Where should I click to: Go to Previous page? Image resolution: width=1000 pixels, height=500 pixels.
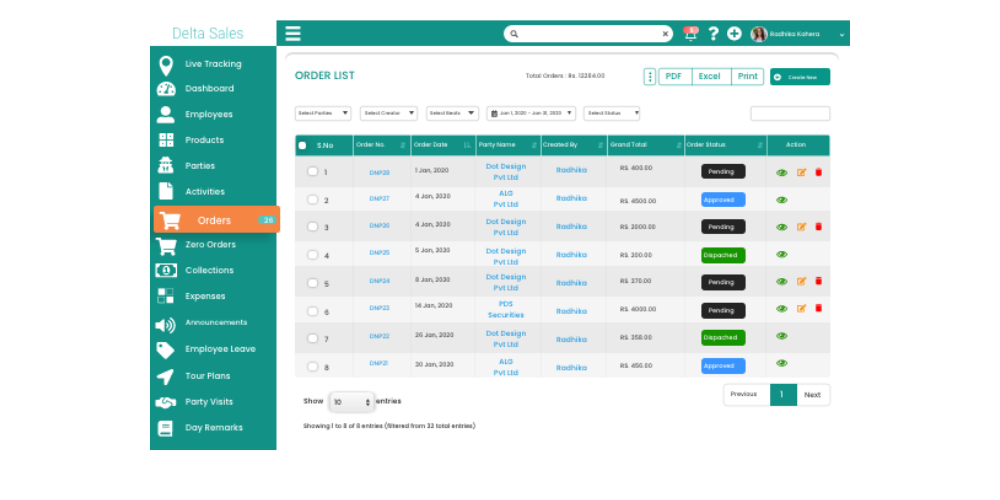pos(746,395)
